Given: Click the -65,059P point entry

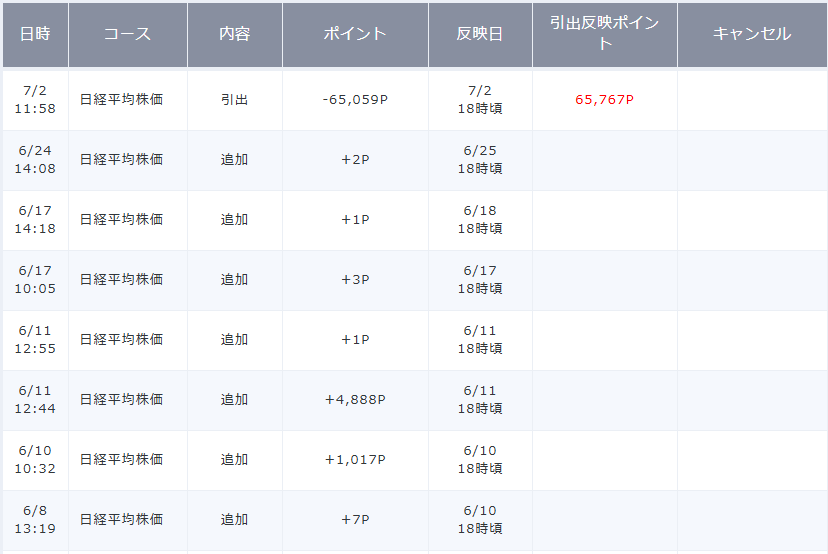Looking at the screenshot, I should (x=355, y=100).
